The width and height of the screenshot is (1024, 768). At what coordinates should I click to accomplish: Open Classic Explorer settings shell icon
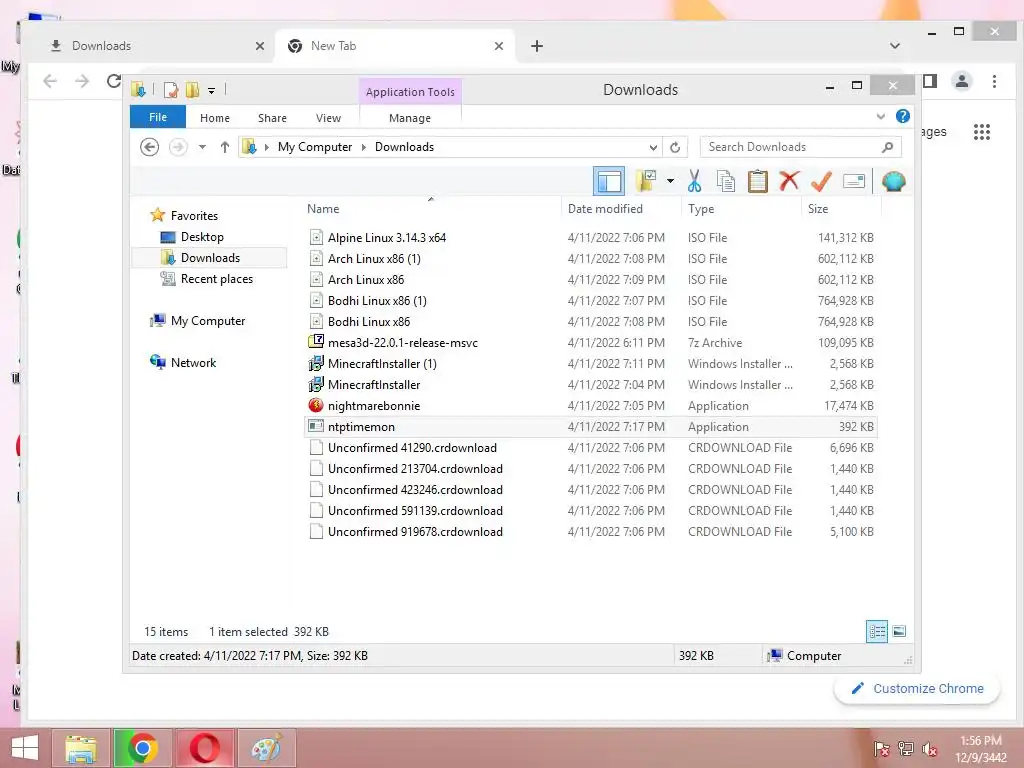click(893, 181)
